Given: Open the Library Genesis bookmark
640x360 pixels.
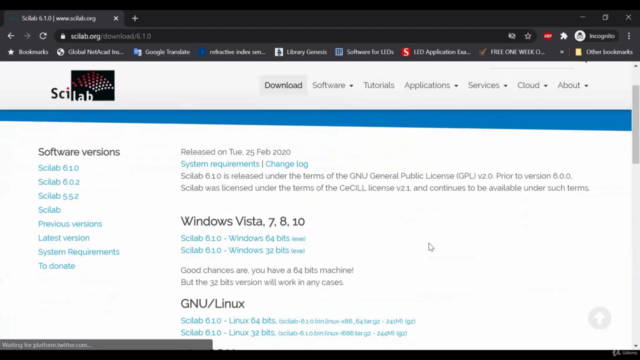Looking at the screenshot, I should pyautogui.click(x=301, y=52).
